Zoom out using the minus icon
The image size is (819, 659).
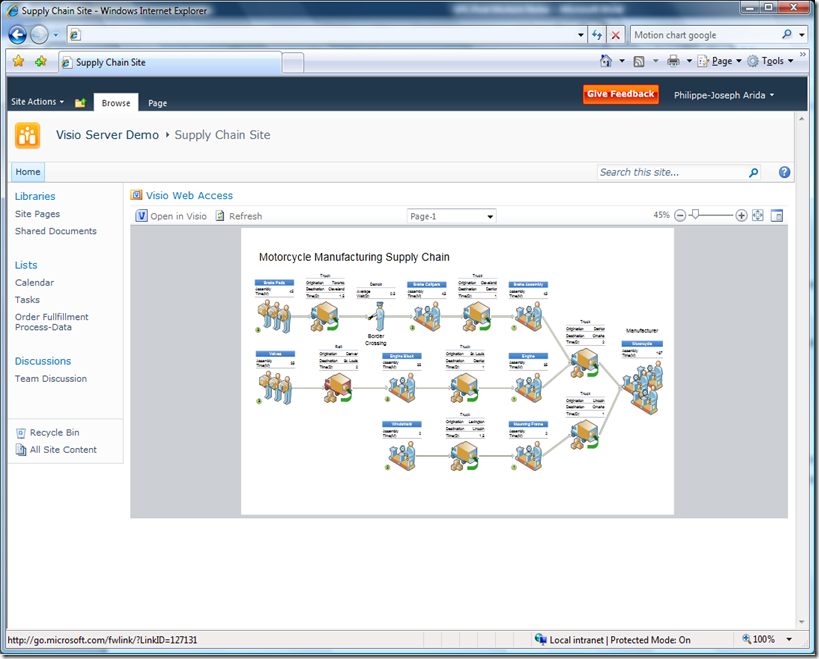coord(681,214)
